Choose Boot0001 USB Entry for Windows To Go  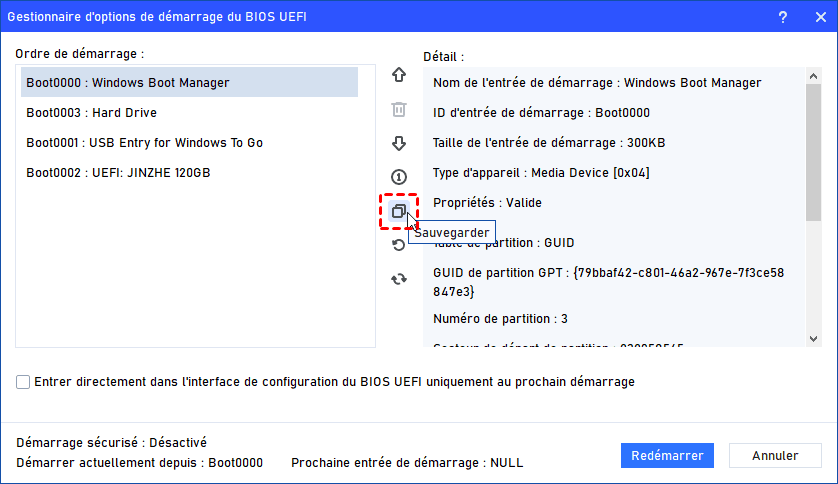click(145, 143)
